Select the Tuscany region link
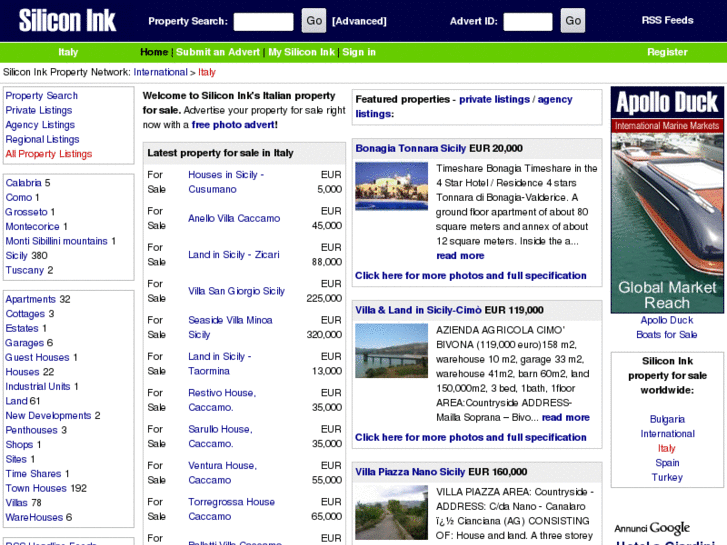Viewport: 727px width, 545px height. point(25,270)
